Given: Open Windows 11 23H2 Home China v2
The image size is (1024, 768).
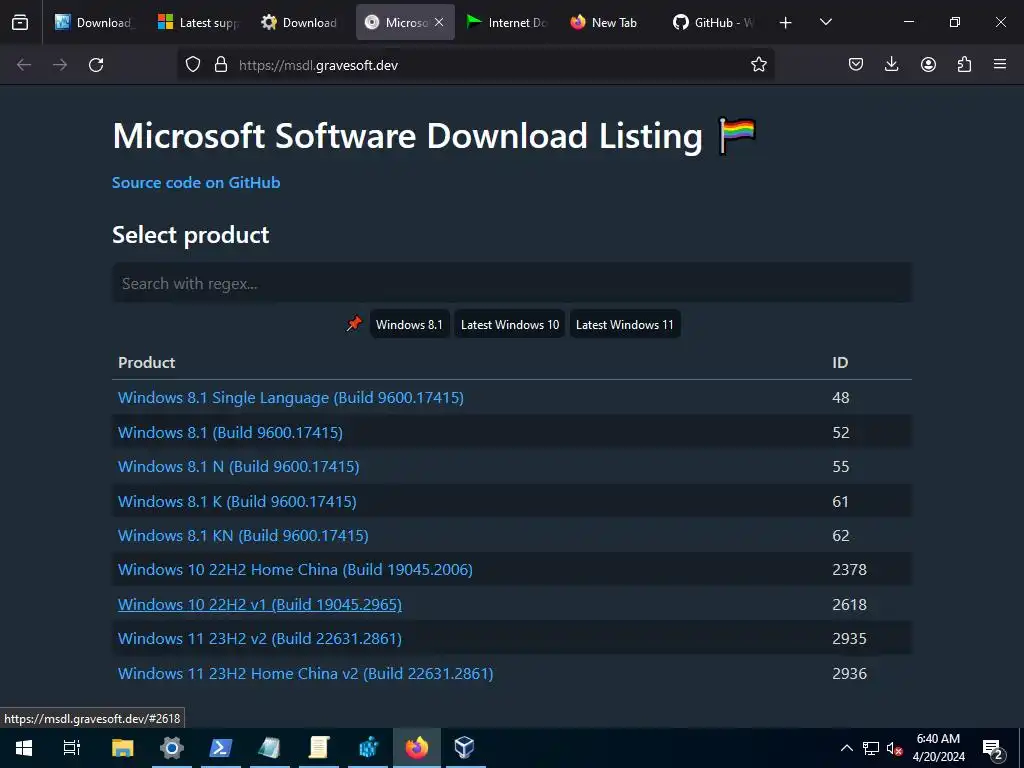Looking at the screenshot, I should (306, 673).
